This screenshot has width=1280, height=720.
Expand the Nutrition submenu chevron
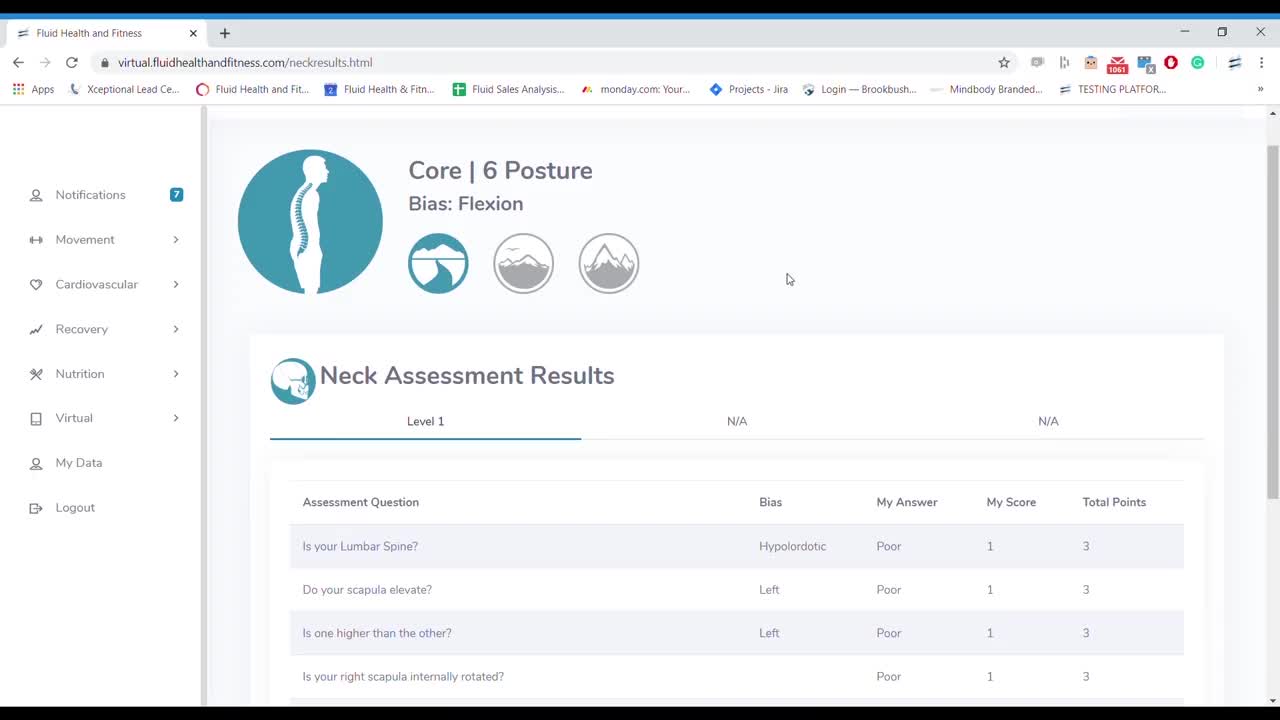point(176,374)
